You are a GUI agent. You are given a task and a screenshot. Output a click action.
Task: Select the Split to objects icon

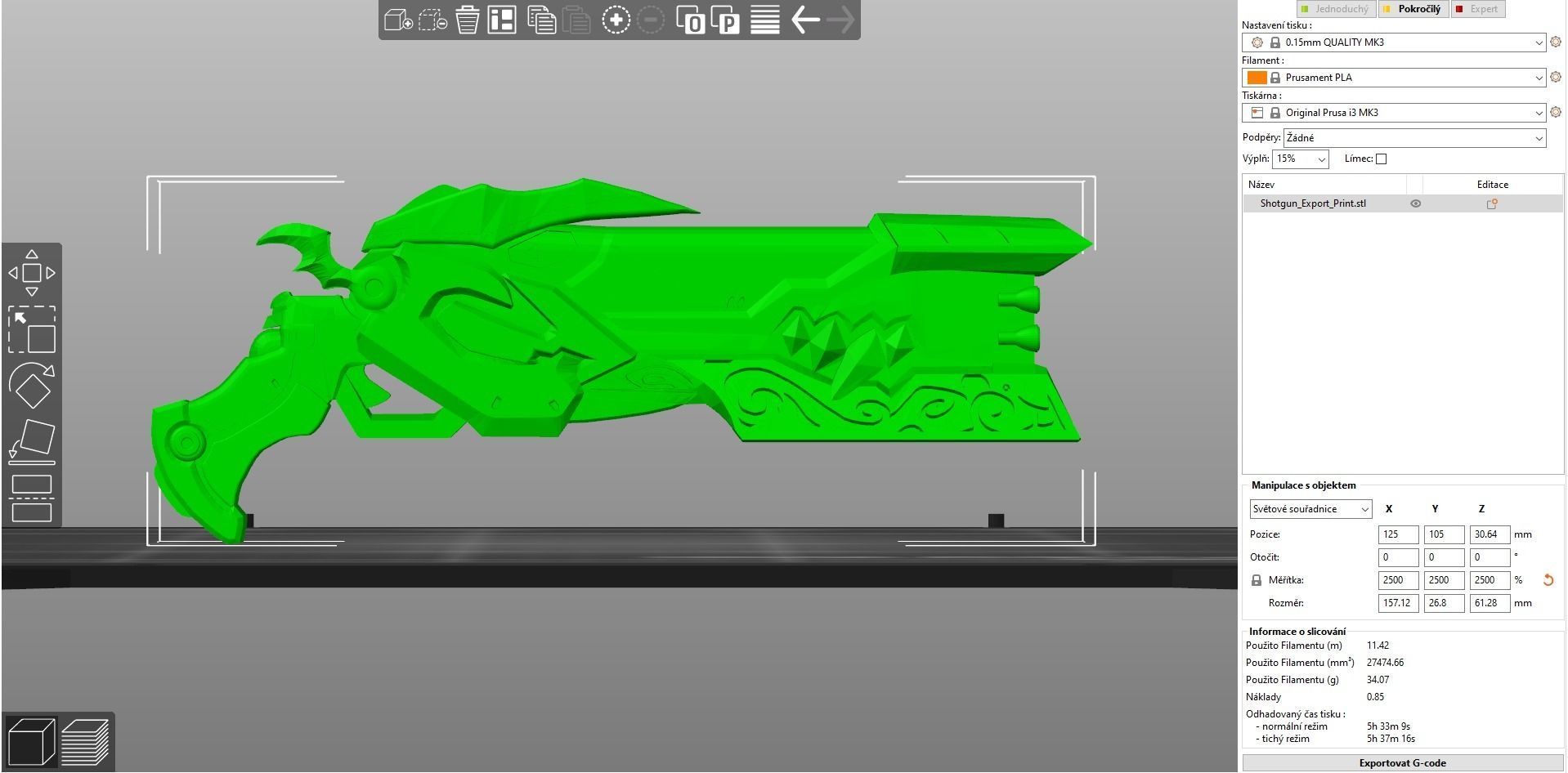click(x=692, y=20)
